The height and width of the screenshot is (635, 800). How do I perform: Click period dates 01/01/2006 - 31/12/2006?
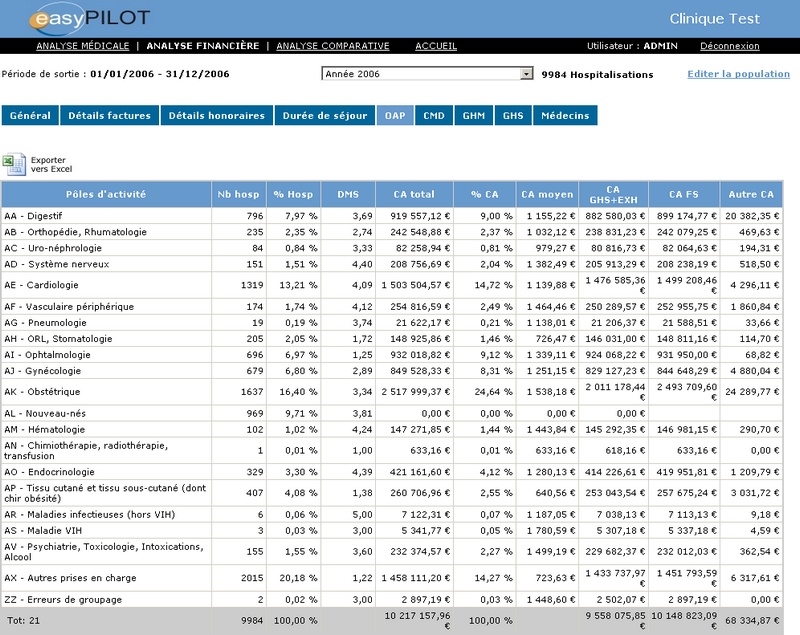pos(160,74)
